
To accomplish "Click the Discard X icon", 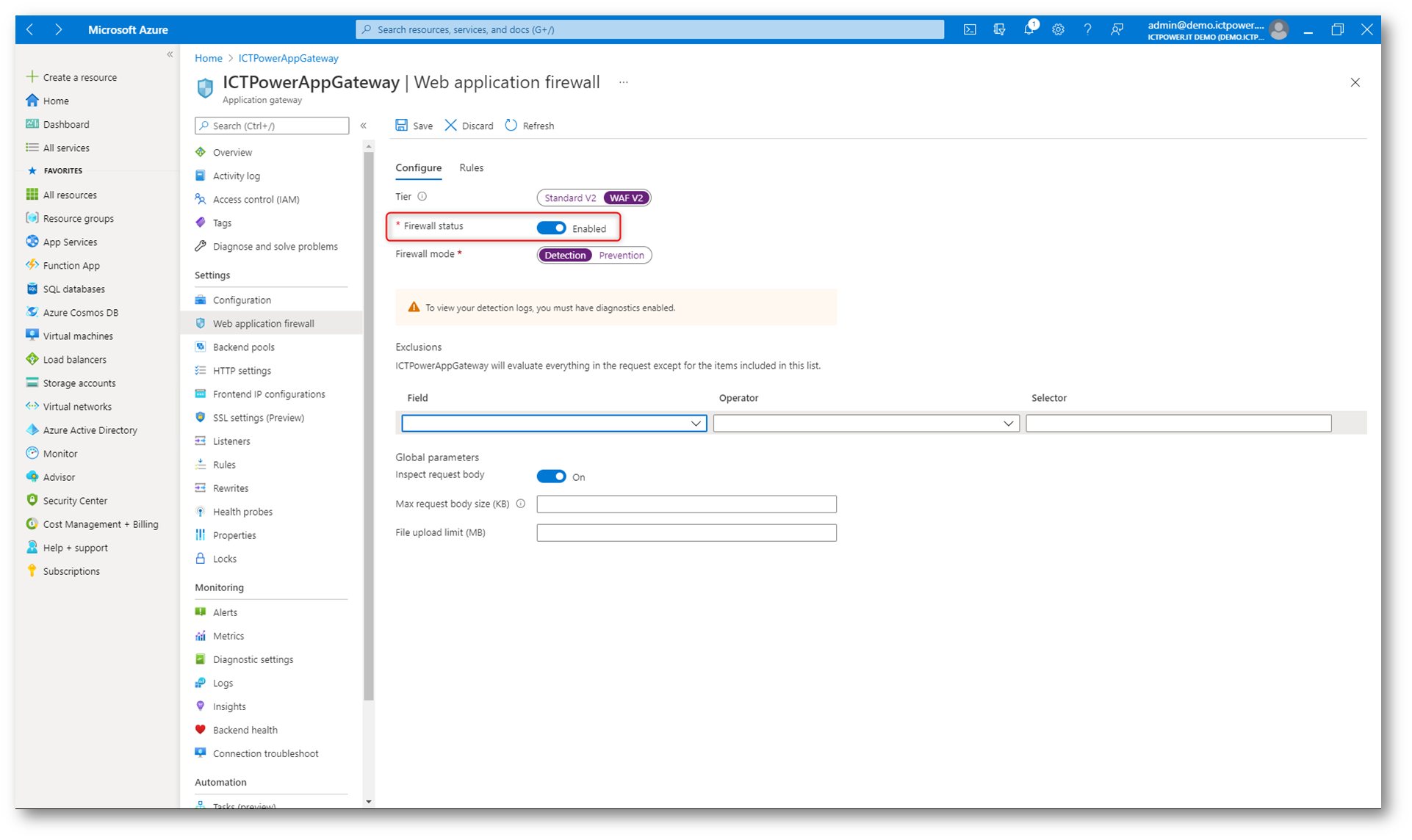I will (x=450, y=126).
